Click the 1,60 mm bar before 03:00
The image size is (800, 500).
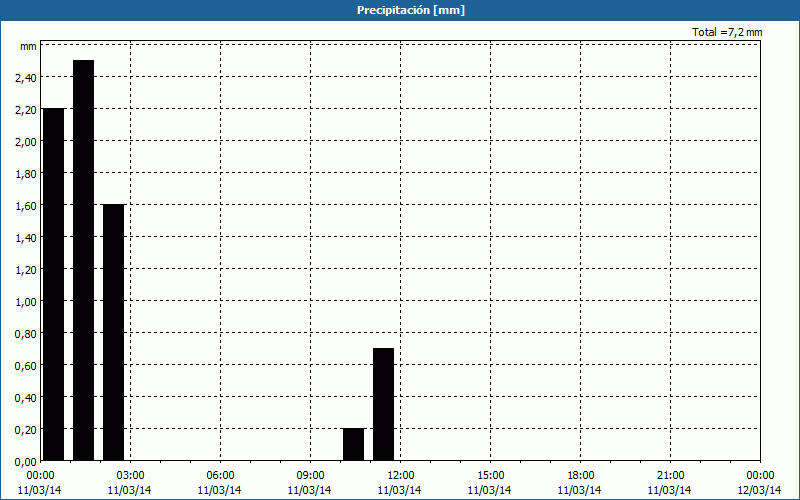tap(113, 333)
